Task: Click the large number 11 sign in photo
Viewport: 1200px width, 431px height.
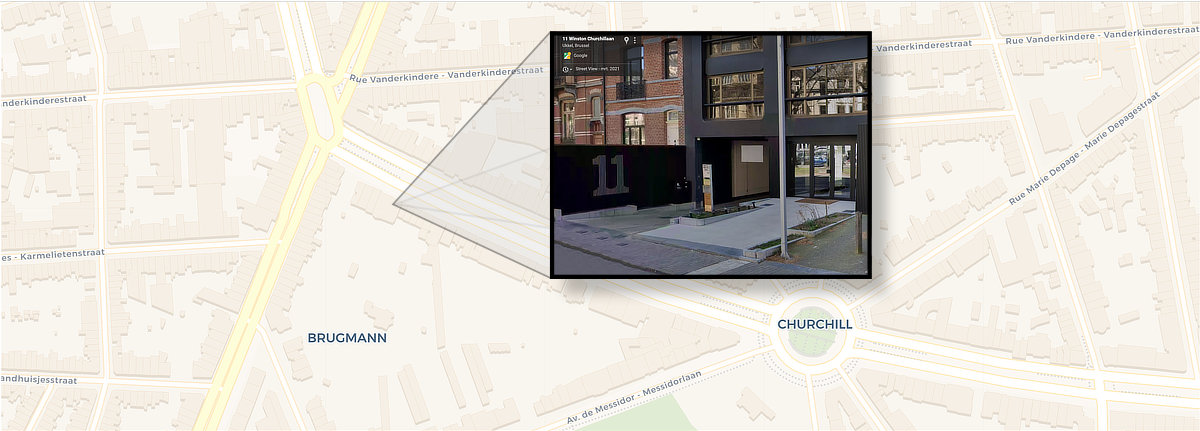Action: click(x=609, y=174)
